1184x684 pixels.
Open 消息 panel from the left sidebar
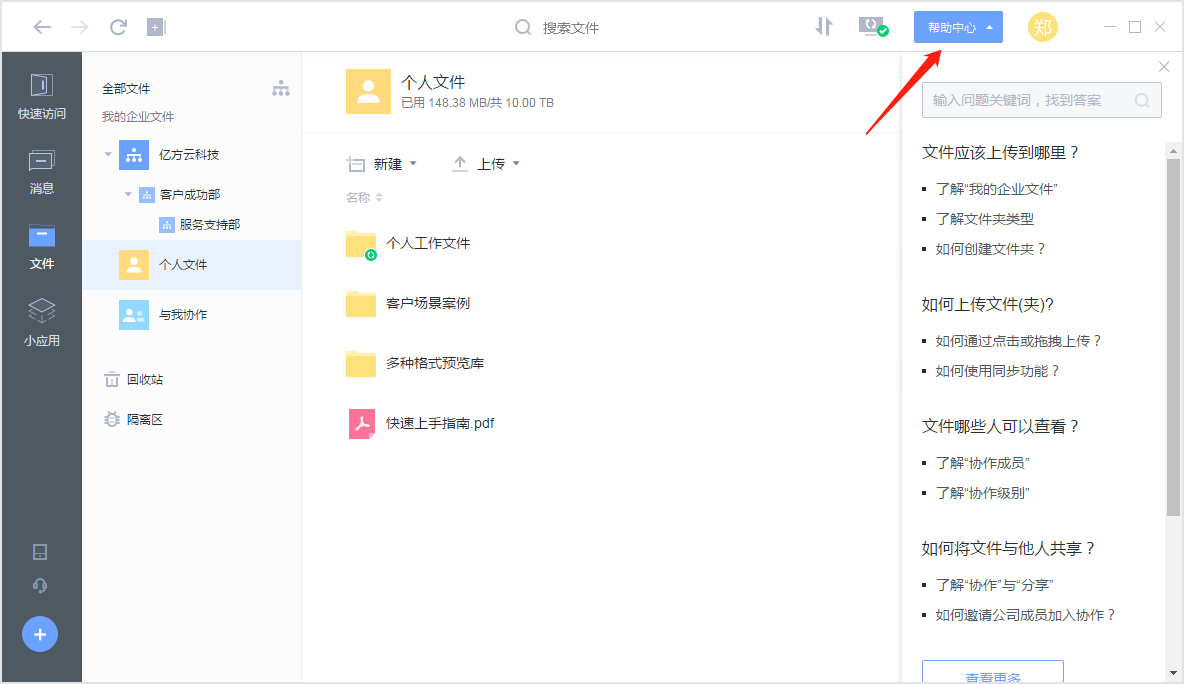[x=41, y=172]
